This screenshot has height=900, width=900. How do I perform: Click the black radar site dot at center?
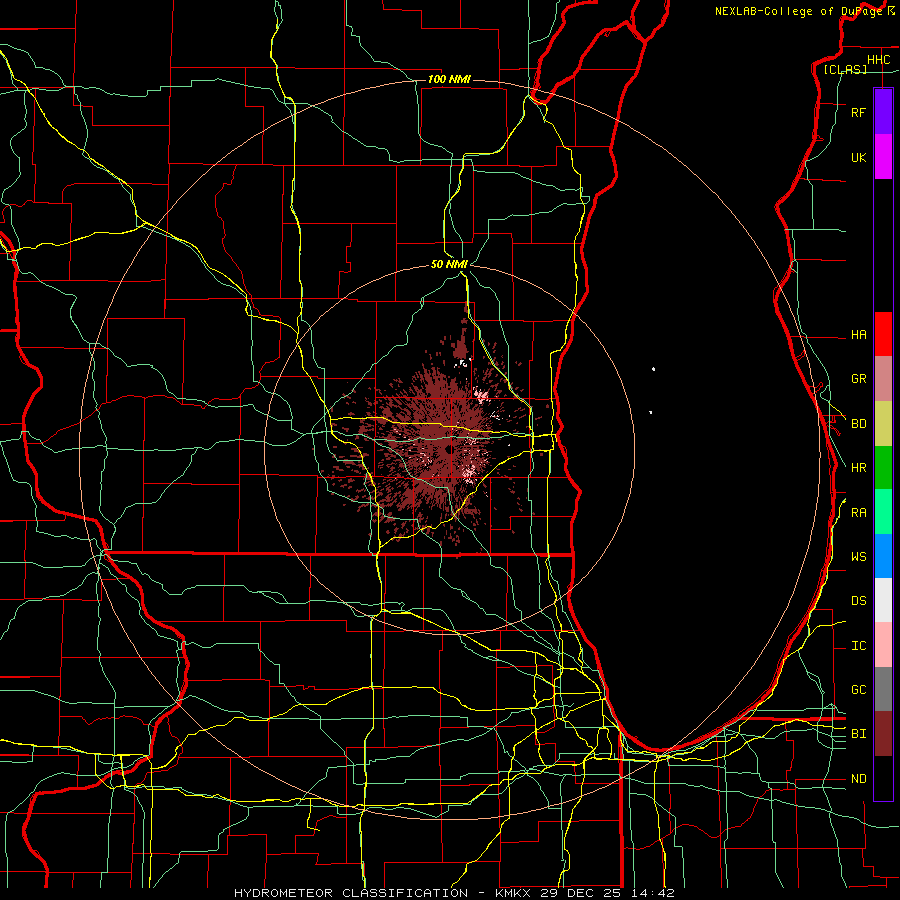tap(448, 451)
